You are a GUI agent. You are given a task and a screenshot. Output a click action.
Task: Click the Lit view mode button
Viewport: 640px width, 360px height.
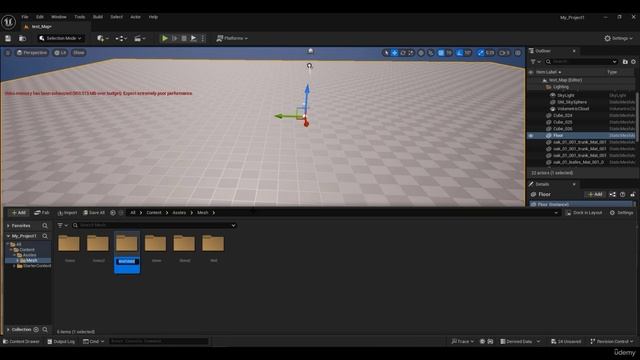pos(60,53)
